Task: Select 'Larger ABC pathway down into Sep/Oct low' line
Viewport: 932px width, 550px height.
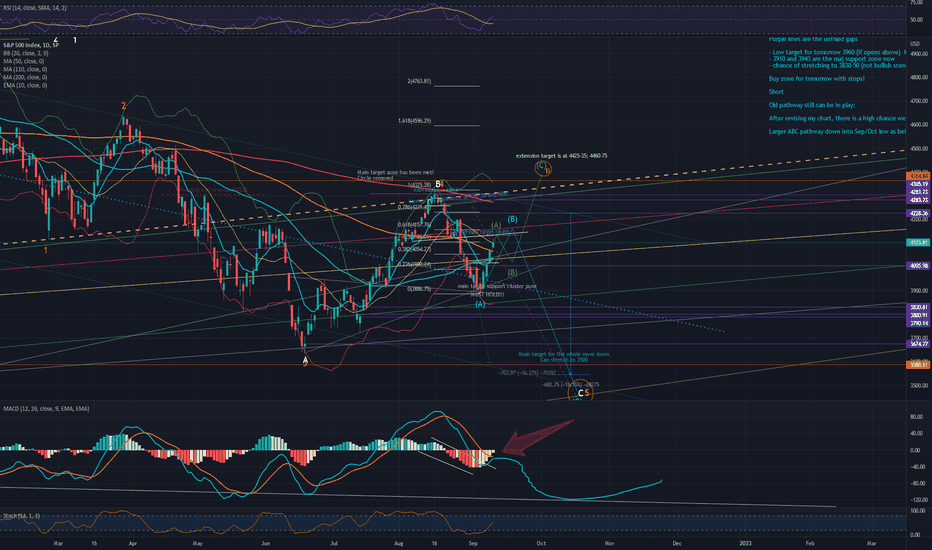Action: pos(837,131)
